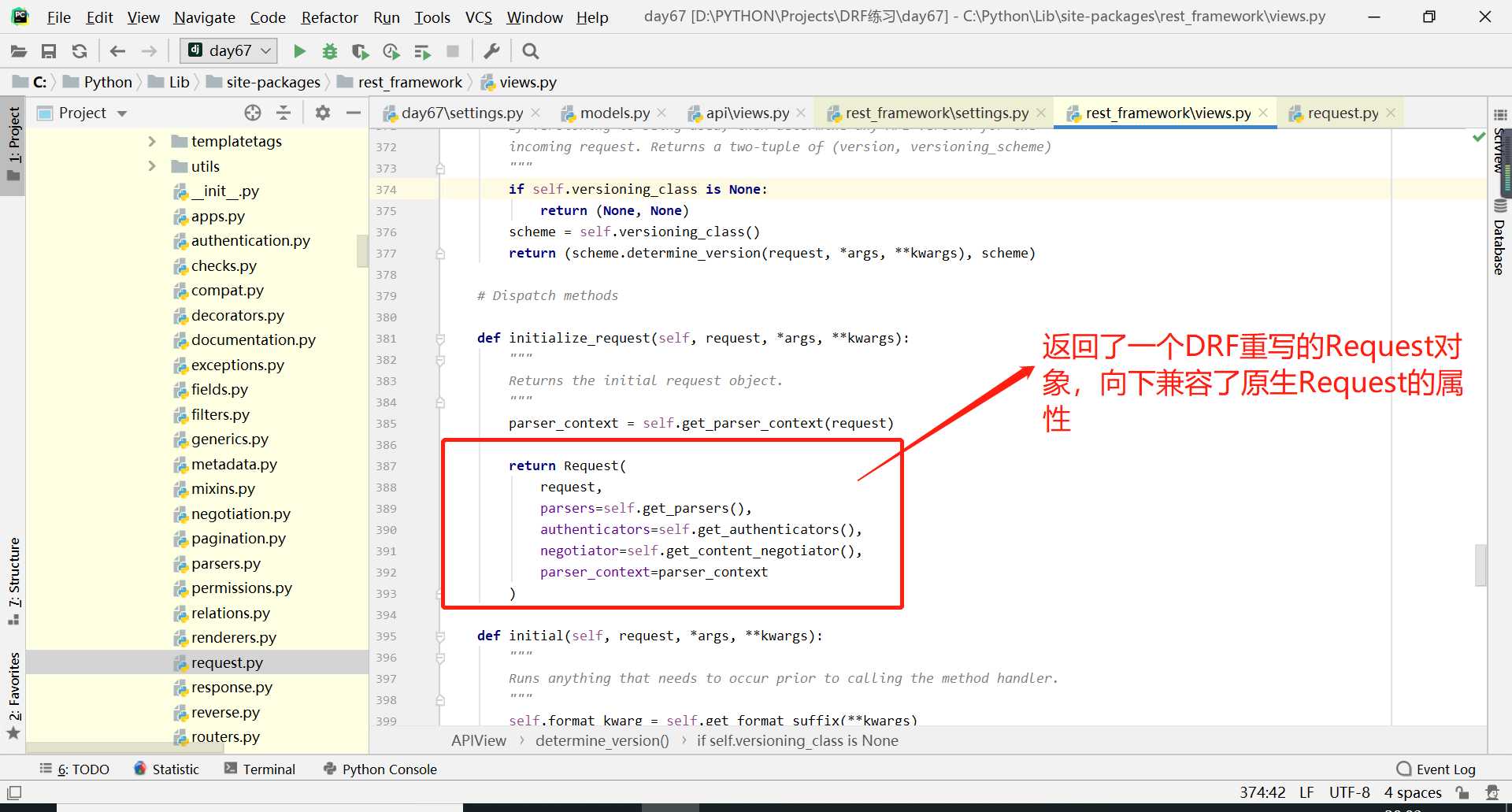Screen dimensions: 1512x812
Task: Hide the Project panel with the minus icon
Action: (354, 113)
